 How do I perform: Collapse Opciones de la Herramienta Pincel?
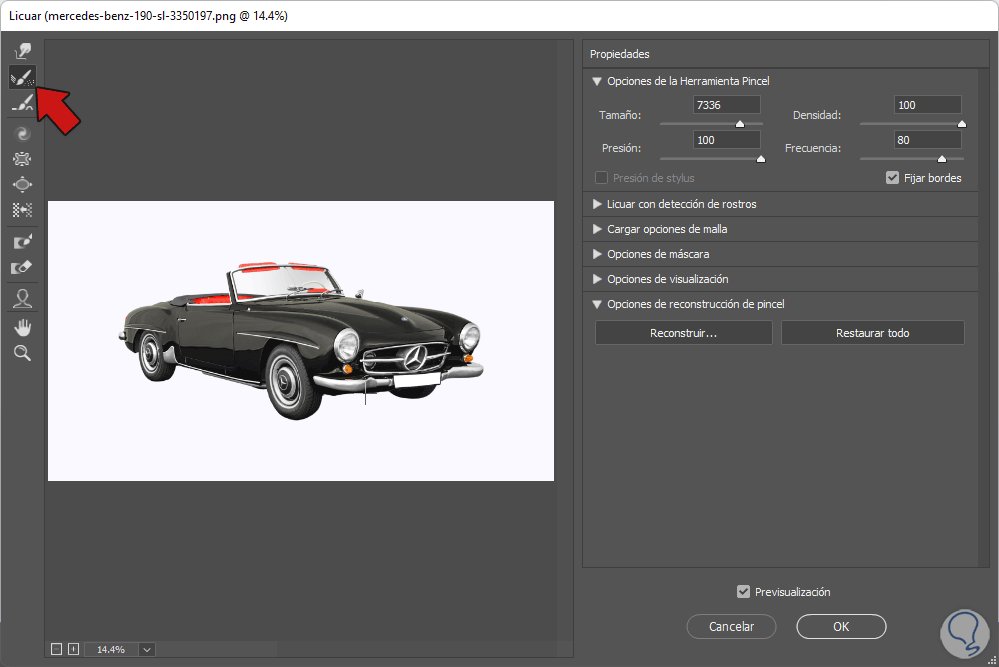[597, 81]
